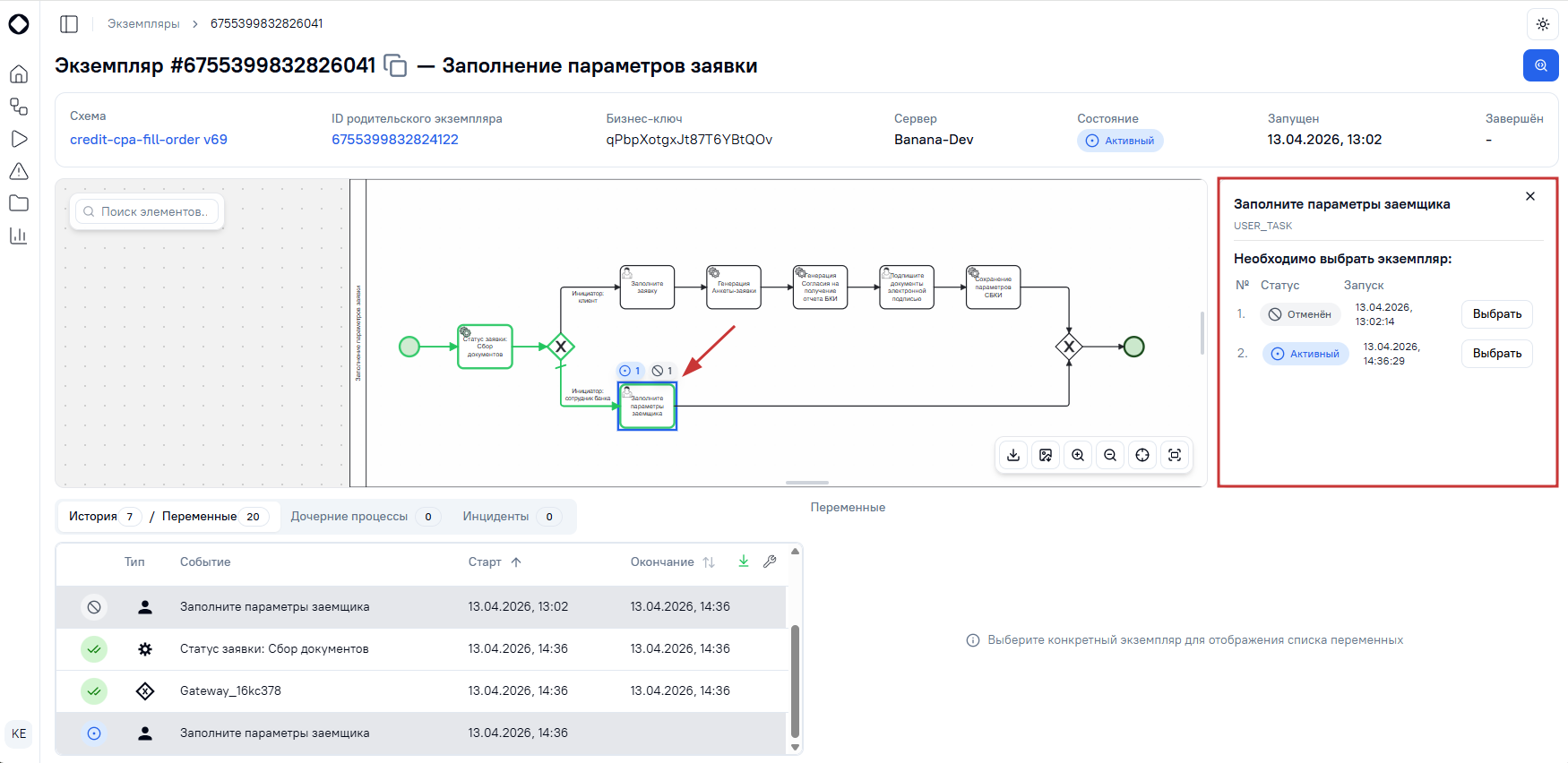The image size is (1568, 763).
Task: Zoom in on the BPMN diagram
Action: tap(1078, 455)
